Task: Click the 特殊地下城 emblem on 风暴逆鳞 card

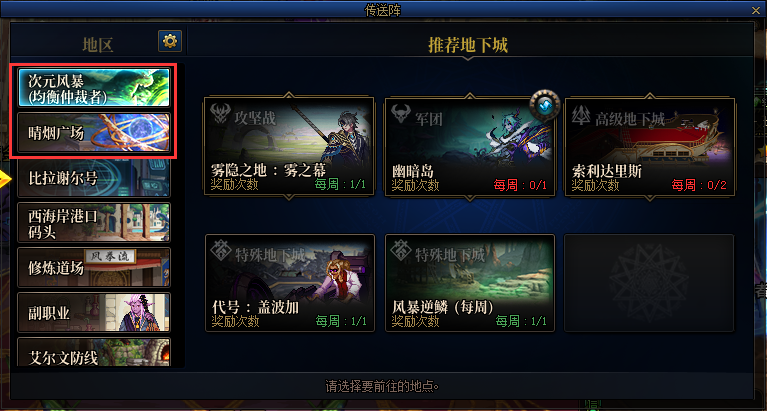Action: [401, 251]
